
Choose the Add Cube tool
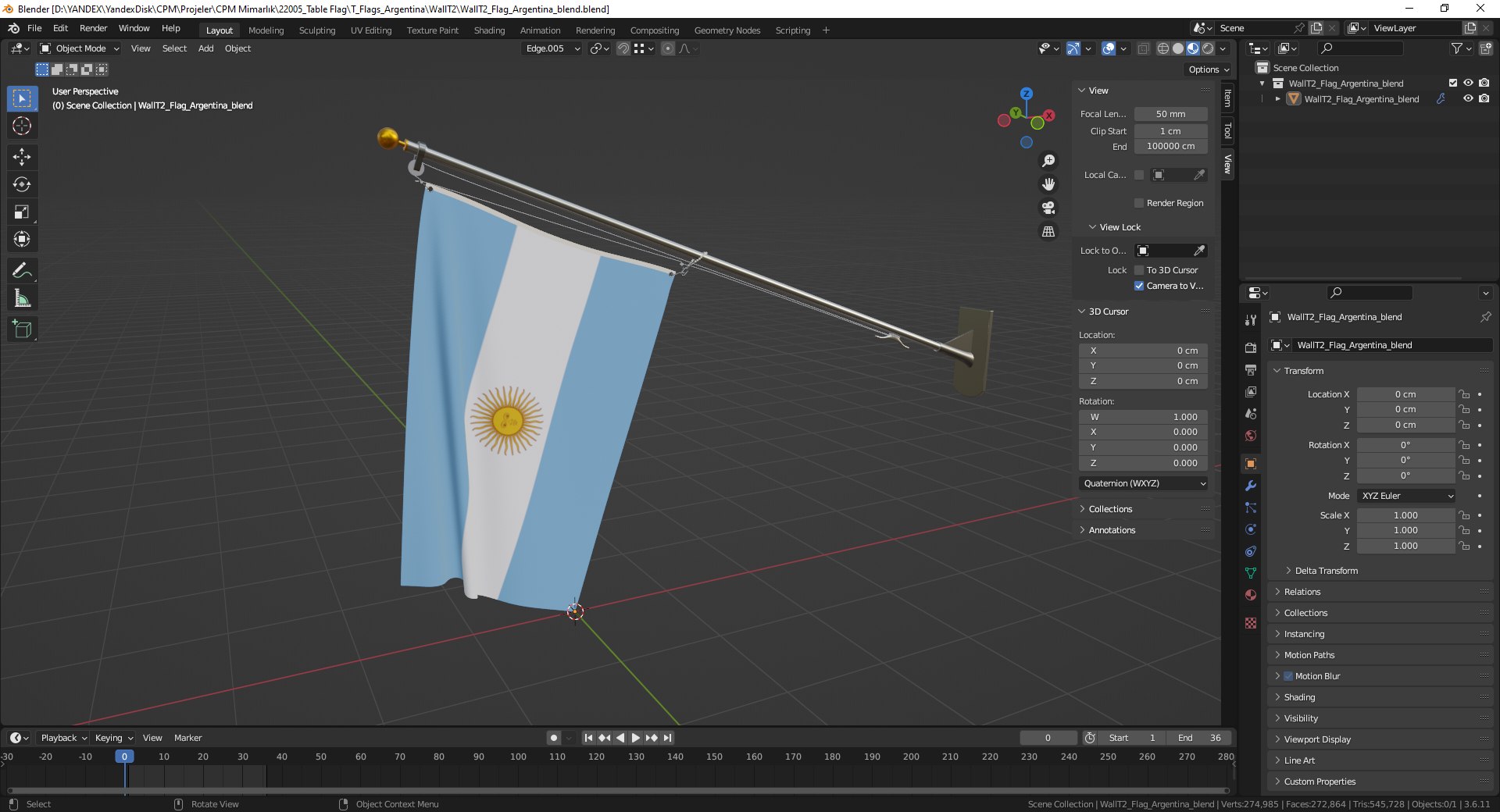coord(22,329)
